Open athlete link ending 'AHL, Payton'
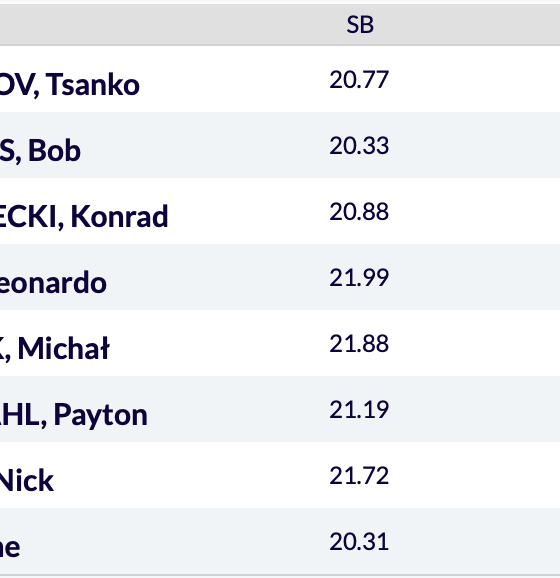Screen dimensions: 560x578 (x=74, y=414)
